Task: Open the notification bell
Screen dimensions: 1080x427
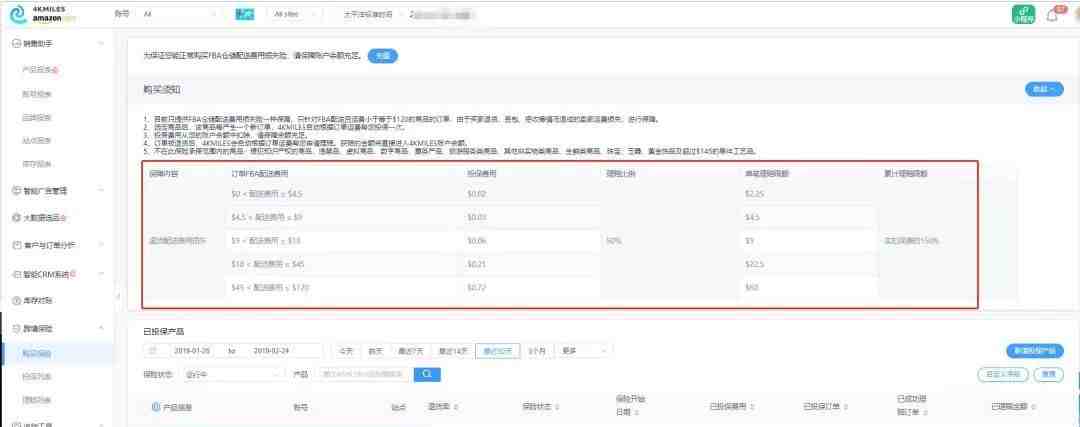Action: click(x=1051, y=14)
